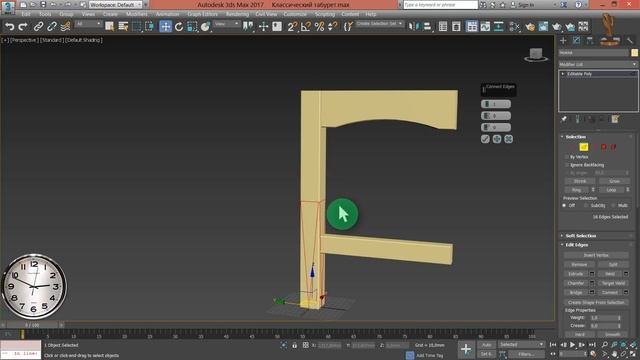Toggle the Percent Snap button
This screenshot has height=360, width=640.
click(x=319, y=27)
